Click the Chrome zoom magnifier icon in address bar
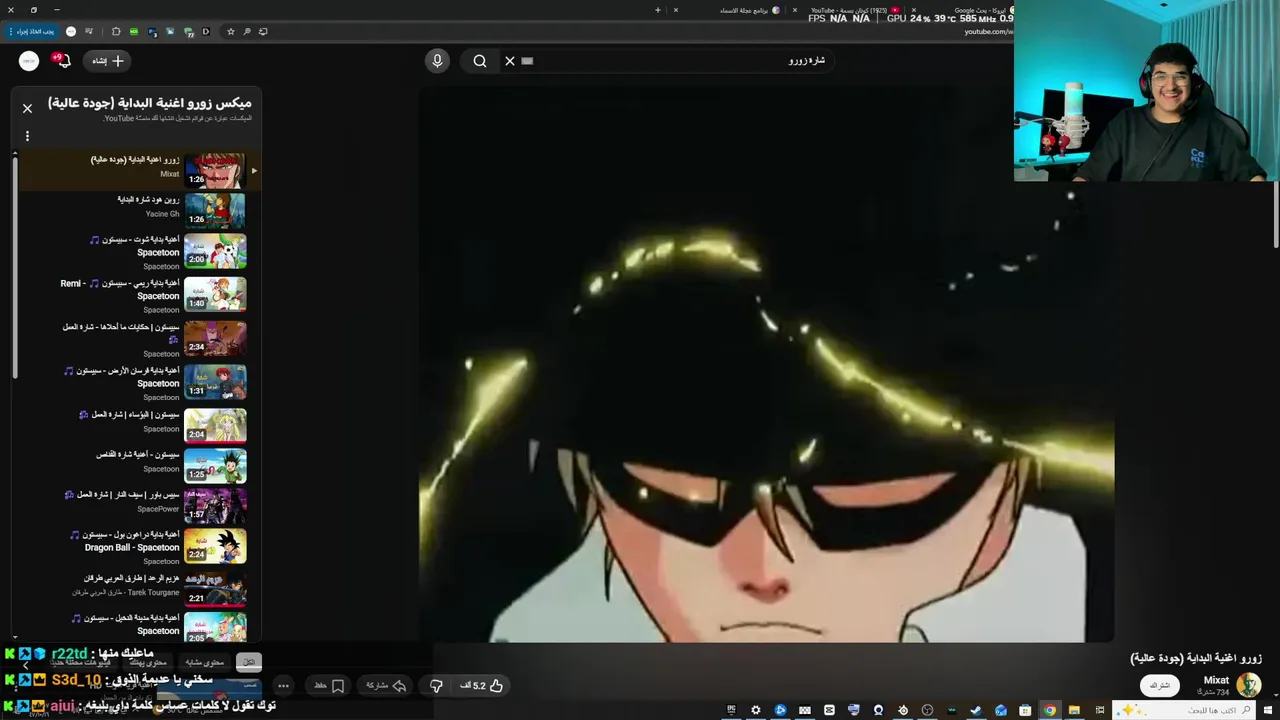The image size is (1280, 720). 247,31
